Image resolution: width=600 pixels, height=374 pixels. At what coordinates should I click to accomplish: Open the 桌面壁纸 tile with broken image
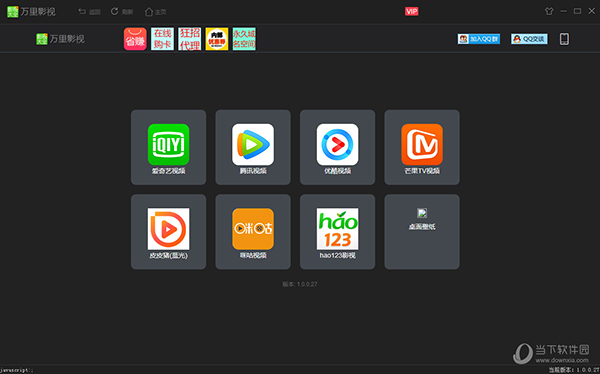pyautogui.click(x=422, y=232)
